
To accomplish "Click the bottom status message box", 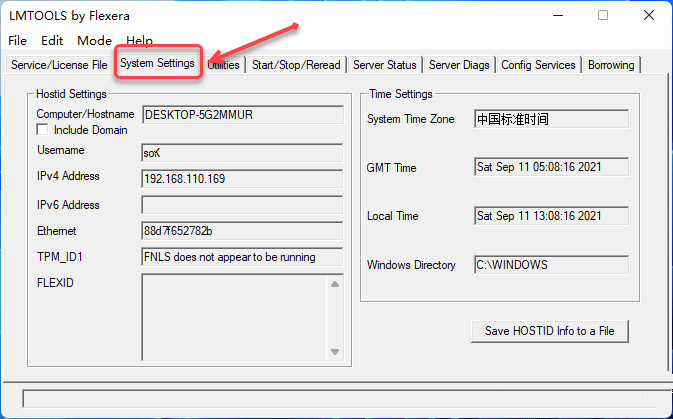I will tap(347, 399).
